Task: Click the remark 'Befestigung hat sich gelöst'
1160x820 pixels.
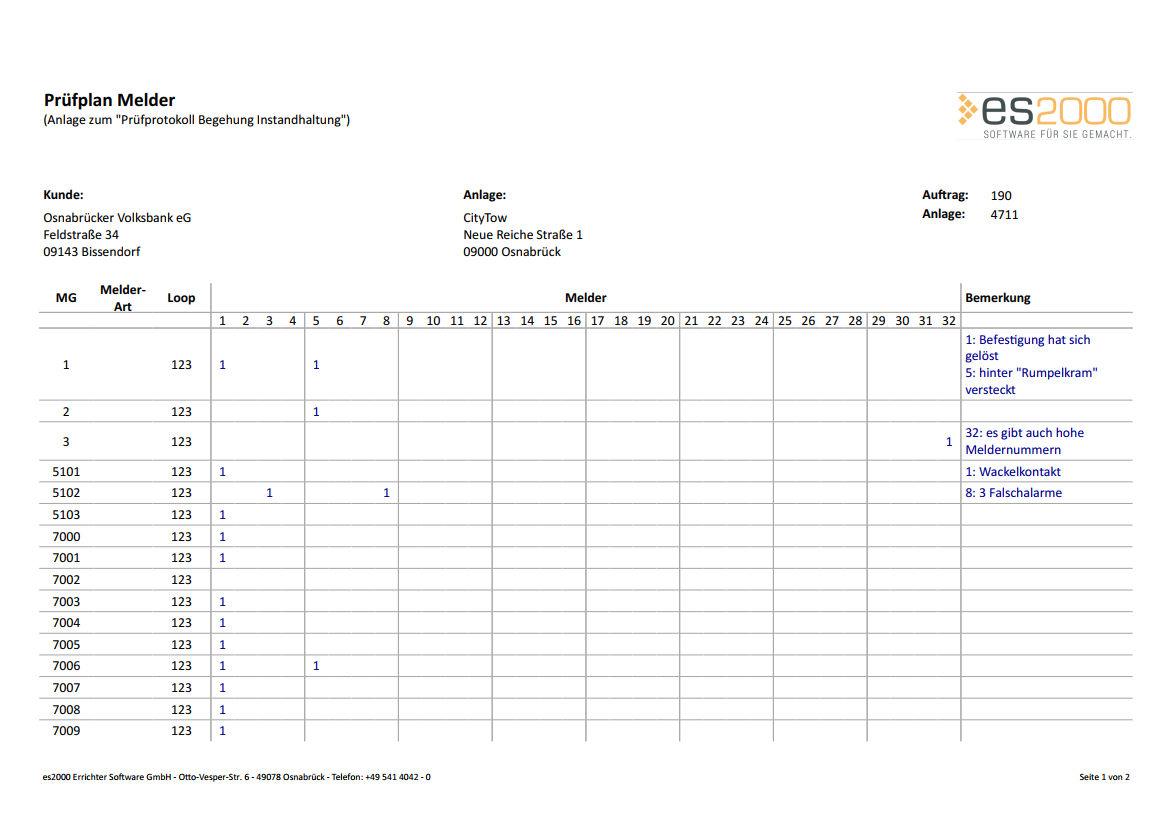Action: 1028,348
